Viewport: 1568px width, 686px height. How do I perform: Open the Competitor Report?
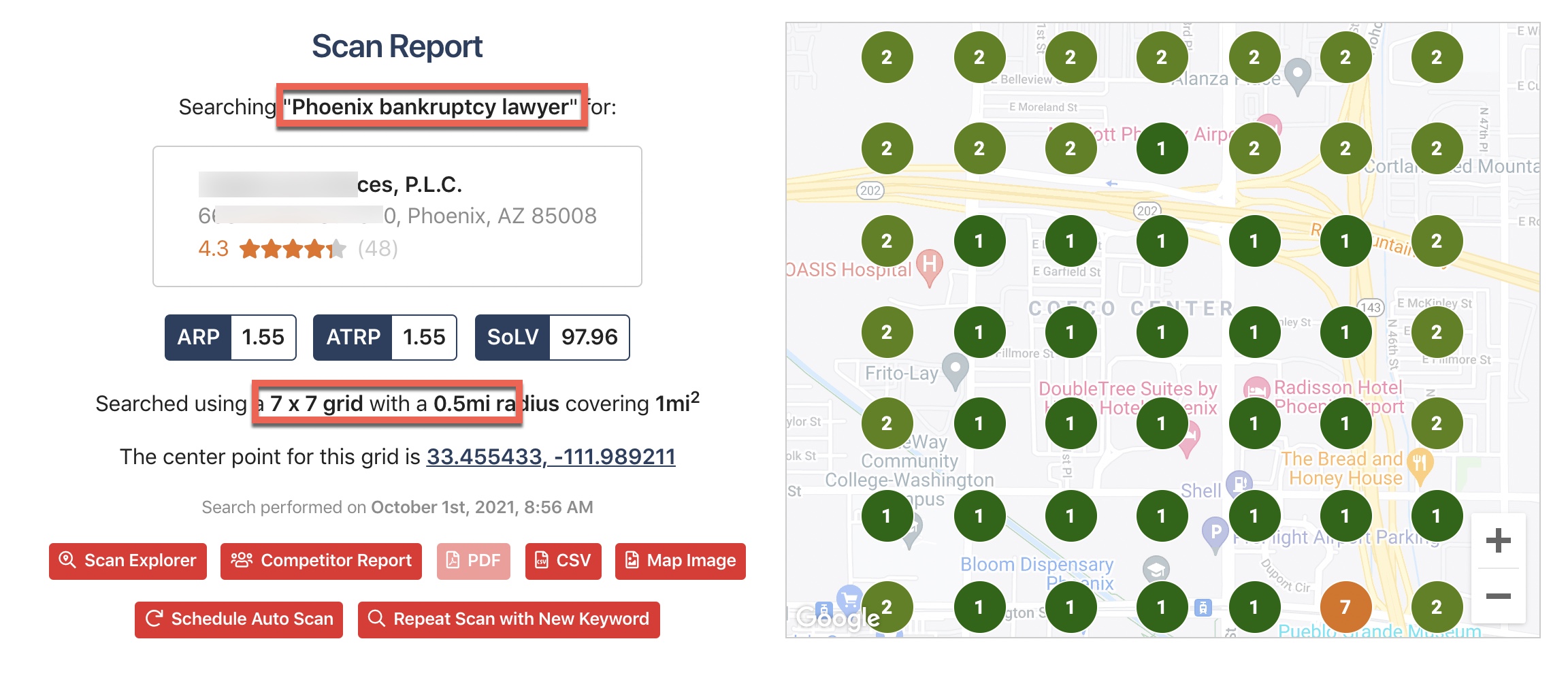[x=321, y=561]
